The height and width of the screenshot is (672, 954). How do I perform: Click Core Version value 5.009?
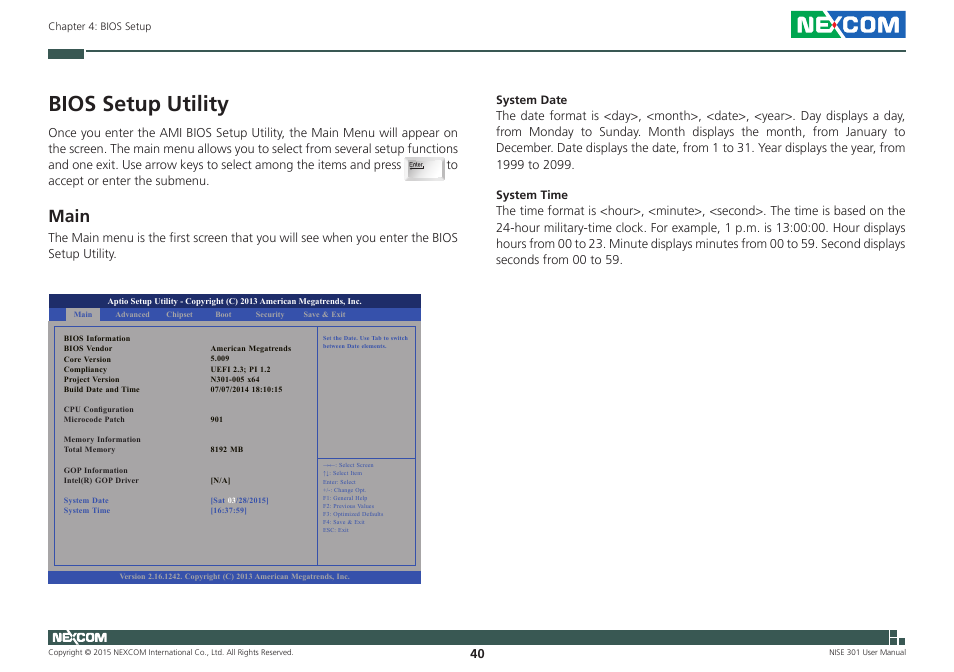click(x=220, y=359)
